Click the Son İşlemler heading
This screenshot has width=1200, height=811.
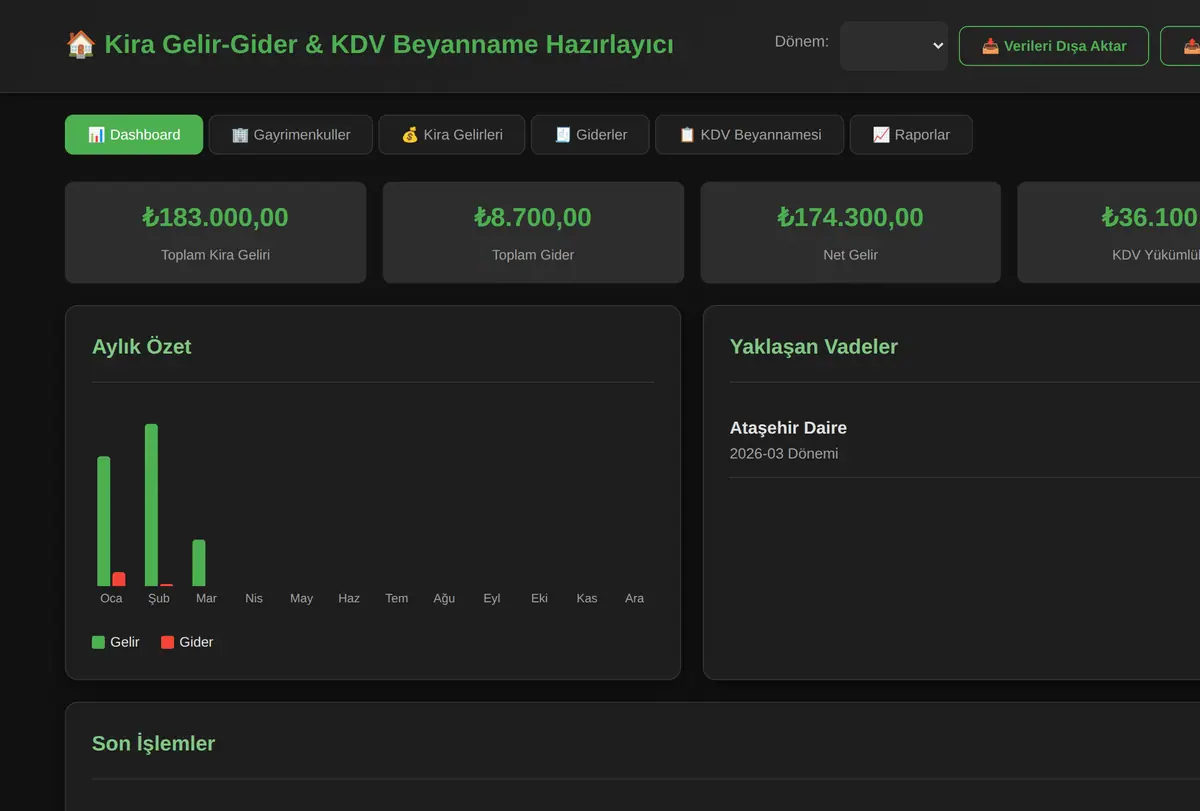pyautogui.click(x=153, y=744)
